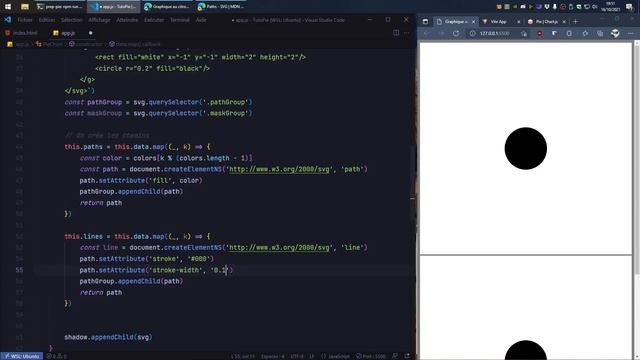Viewport: 640px width, 360px height.
Task: Switch to the terminal npm run taskbar window
Action: click(x=60, y=7)
